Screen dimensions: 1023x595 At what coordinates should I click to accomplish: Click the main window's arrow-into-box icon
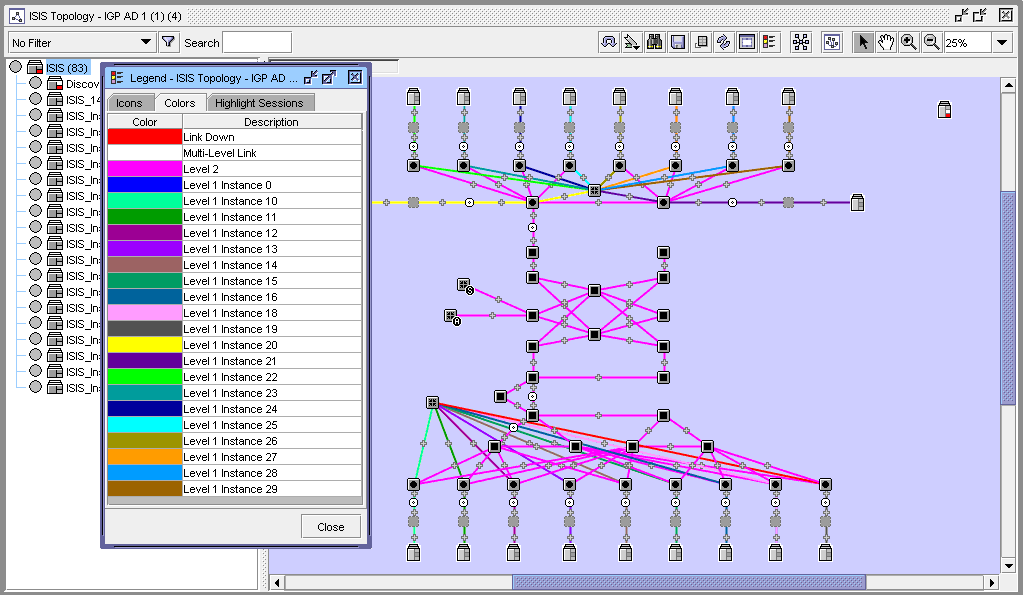[x=962, y=16]
